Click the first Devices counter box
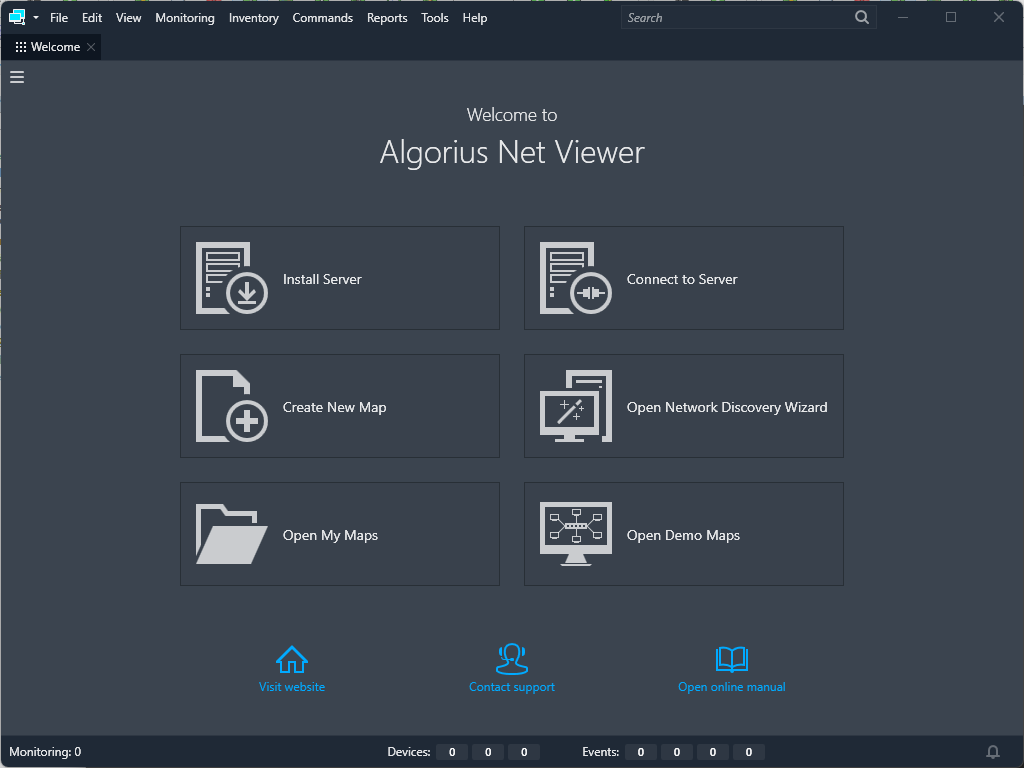Image resolution: width=1024 pixels, height=768 pixels. point(452,752)
